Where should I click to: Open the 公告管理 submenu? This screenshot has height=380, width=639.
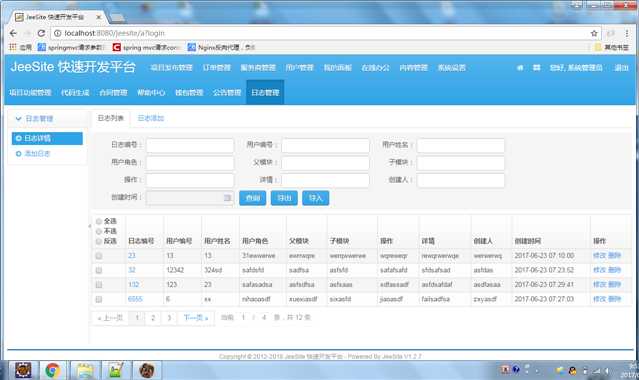point(227,93)
